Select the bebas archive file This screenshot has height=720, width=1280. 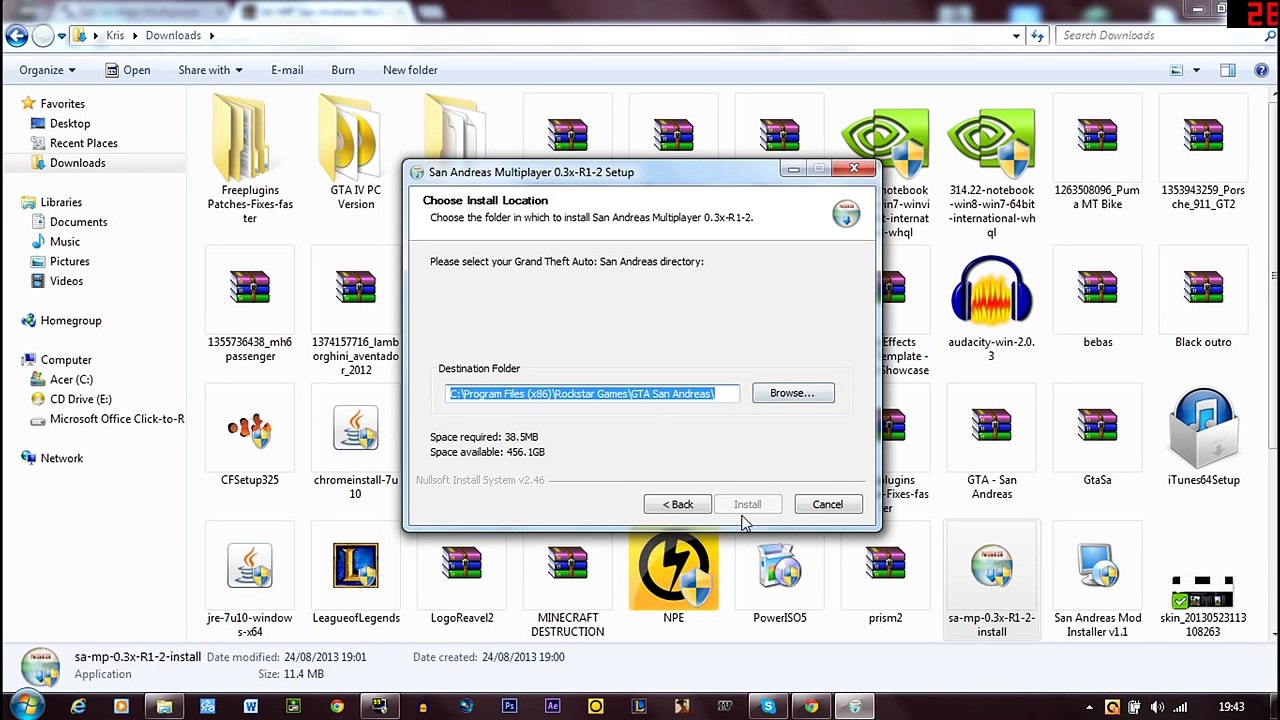(1097, 298)
